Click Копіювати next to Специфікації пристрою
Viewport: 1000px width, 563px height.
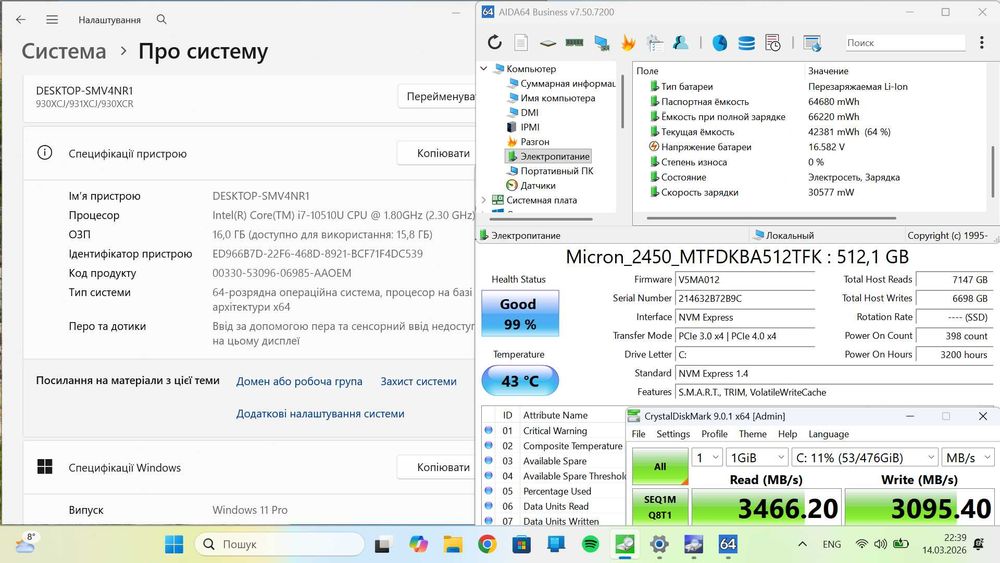437,153
